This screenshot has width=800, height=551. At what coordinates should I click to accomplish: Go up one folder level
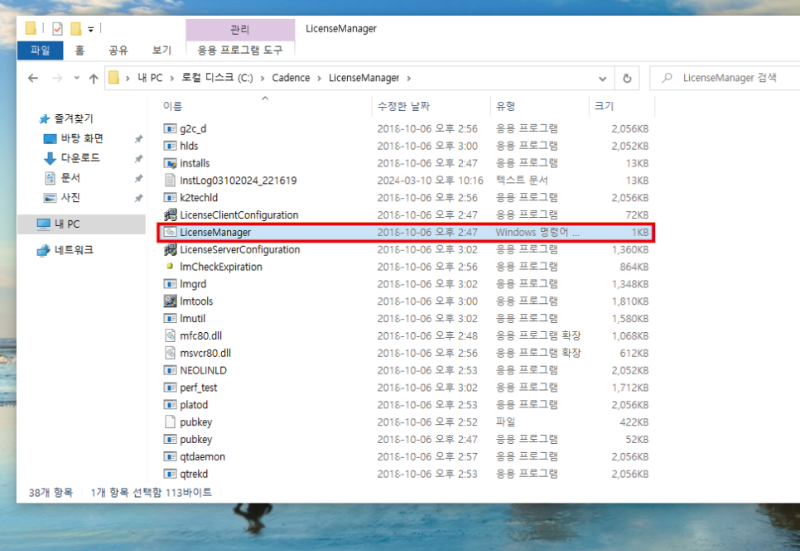(x=93, y=78)
